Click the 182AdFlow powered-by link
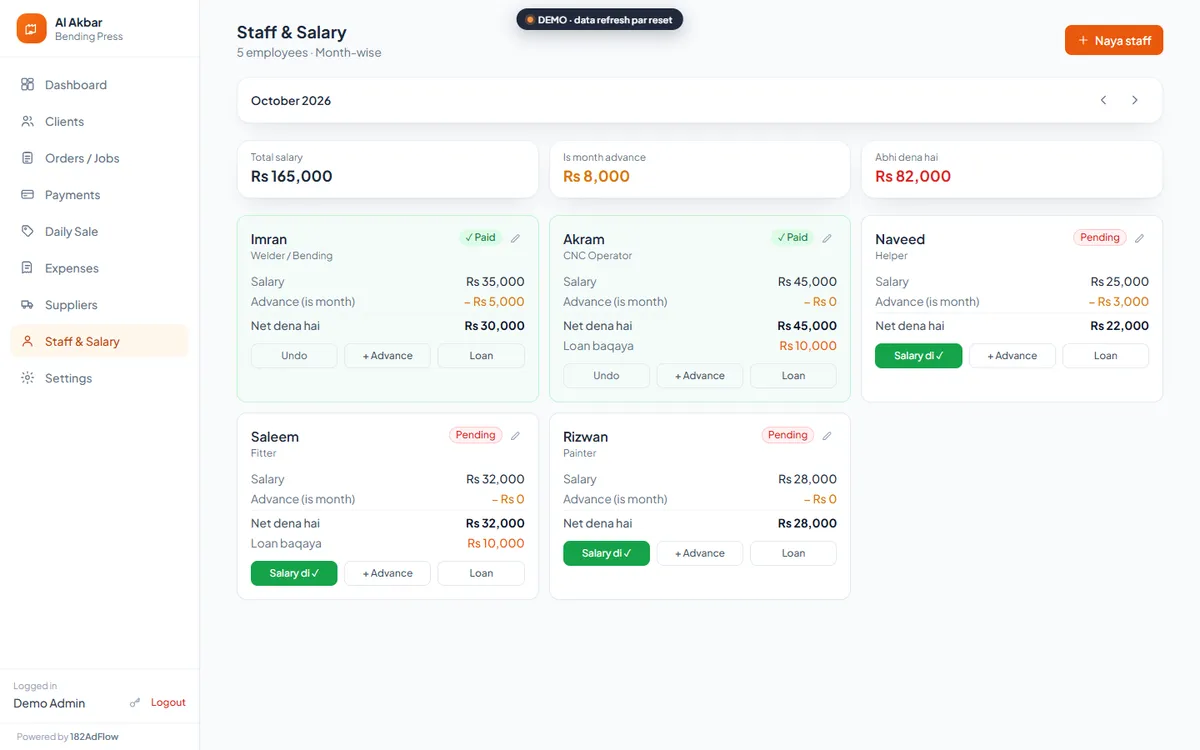Image resolution: width=1200 pixels, height=750 pixels. tap(94, 737)
